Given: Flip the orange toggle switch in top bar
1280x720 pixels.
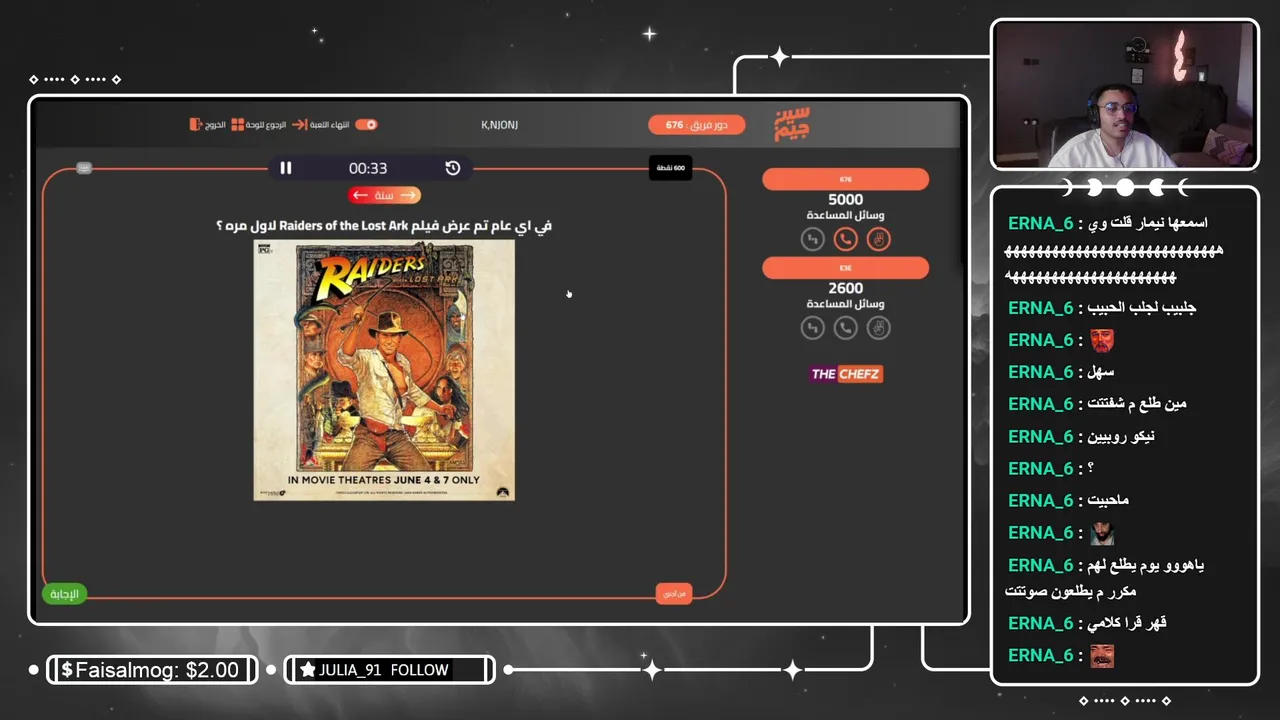Looking at the screenshot, I should coord(367,125).
